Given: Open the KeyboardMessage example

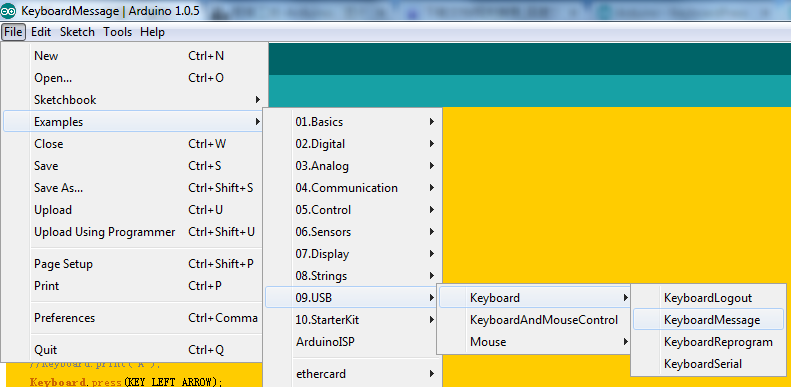Looking at the screenshot, I should coord(708,320).
